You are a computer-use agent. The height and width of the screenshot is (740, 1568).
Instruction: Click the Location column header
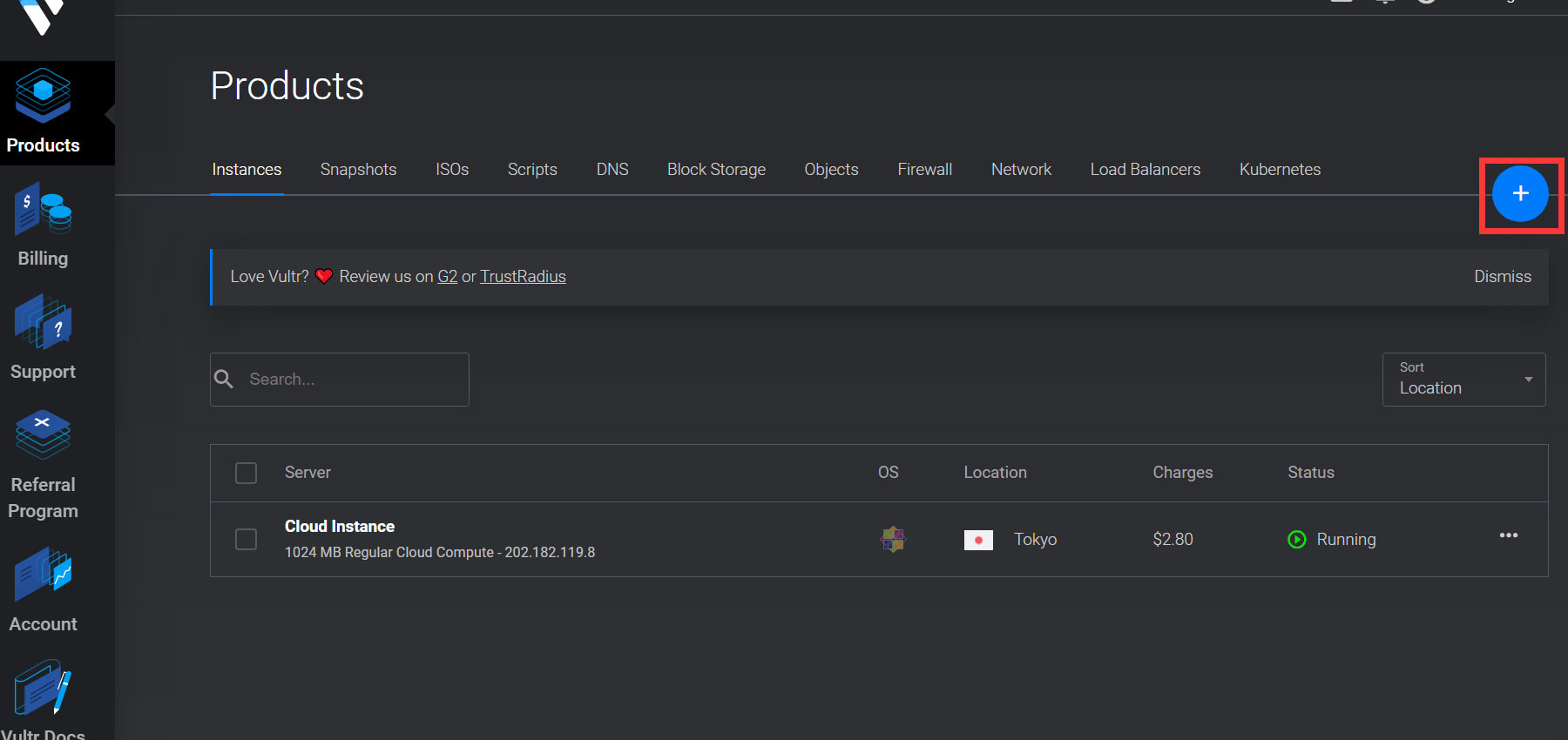click(x=995, y=472)
